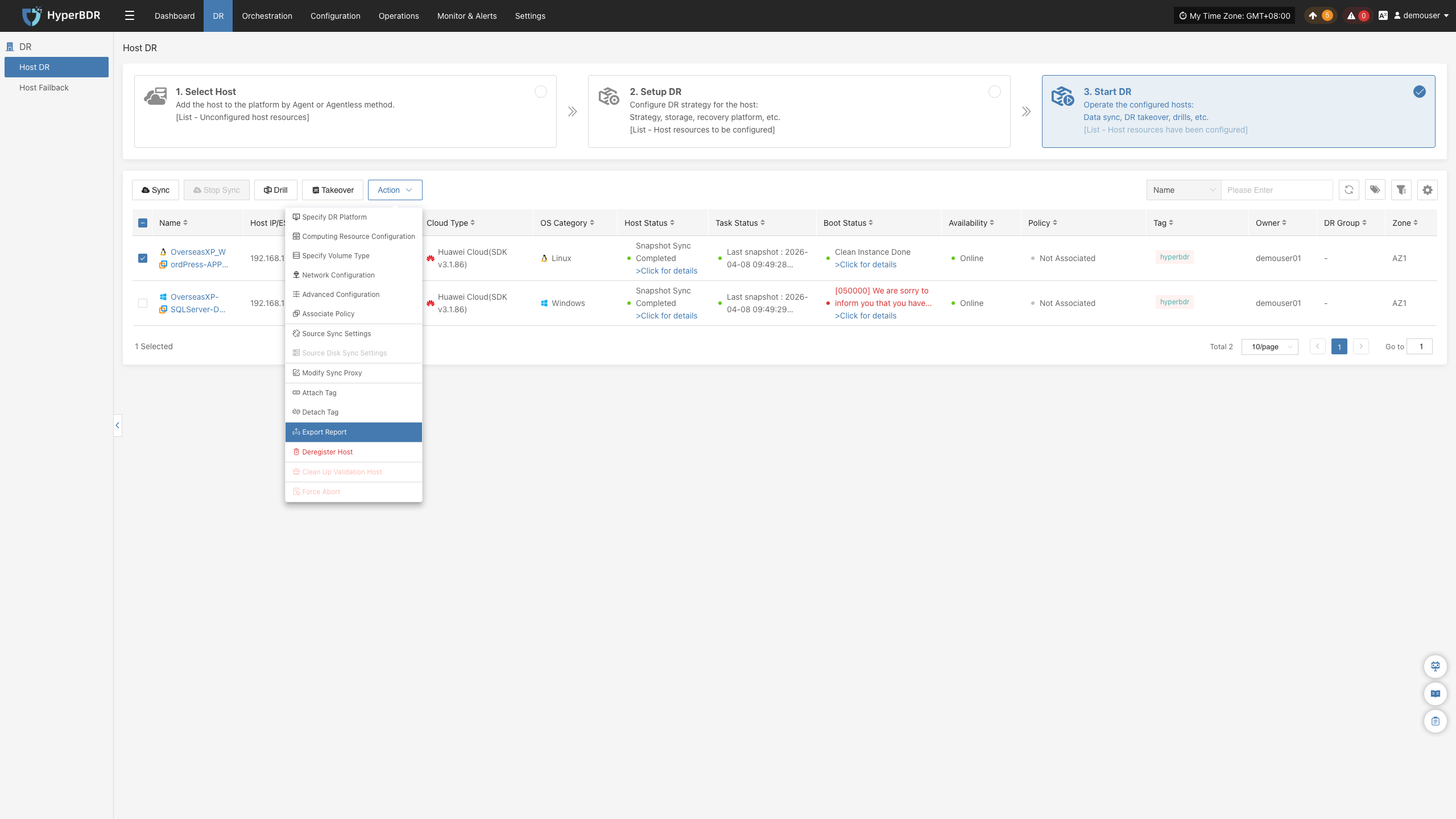The height and width of the screenshot is (819, 1456).
Task: Click the Start DR cube icon
Action: (1062, 97)
